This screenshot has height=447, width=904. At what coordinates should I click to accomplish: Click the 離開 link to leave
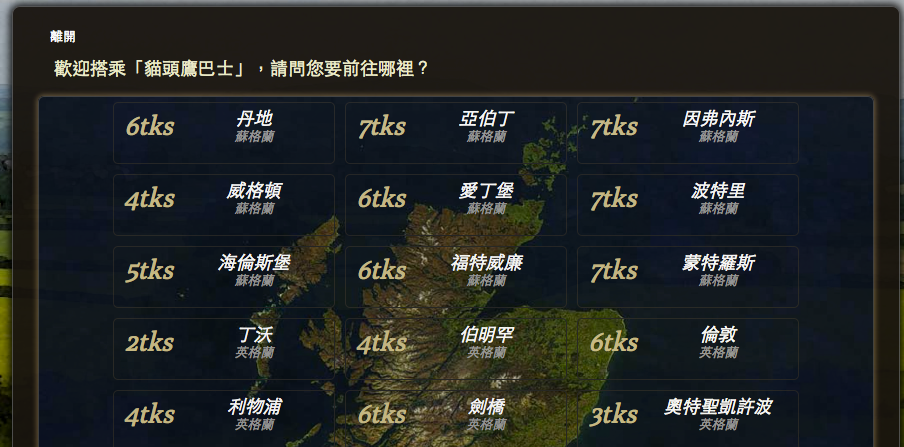pyautogui.click(x=62, y=37)
